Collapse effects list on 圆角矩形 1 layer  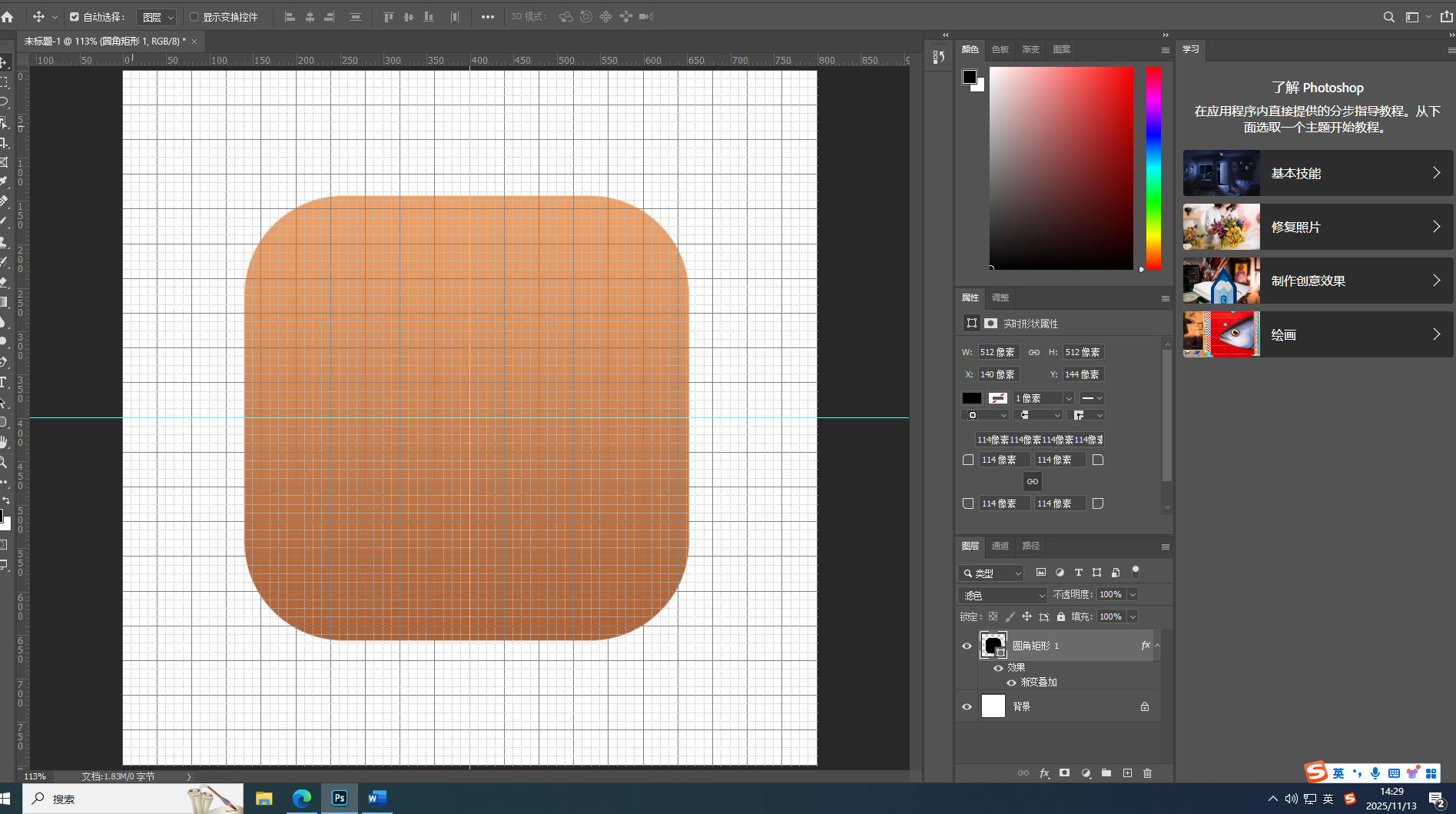tap(1157, 646)
